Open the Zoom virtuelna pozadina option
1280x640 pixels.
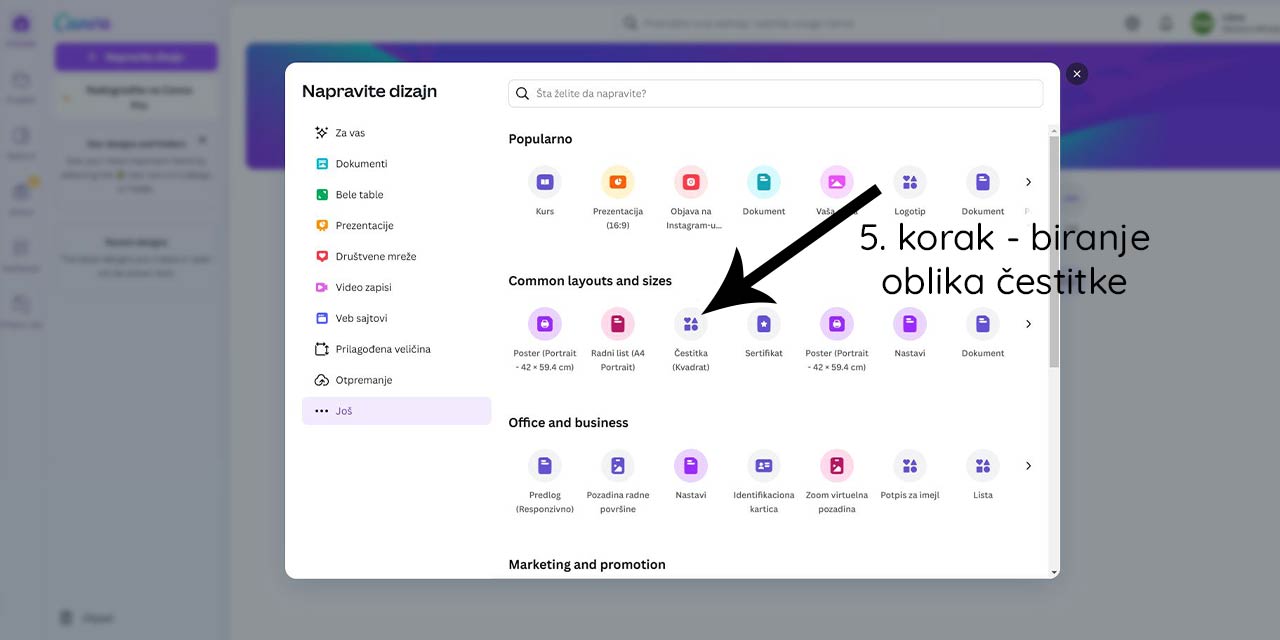[836, 466]
